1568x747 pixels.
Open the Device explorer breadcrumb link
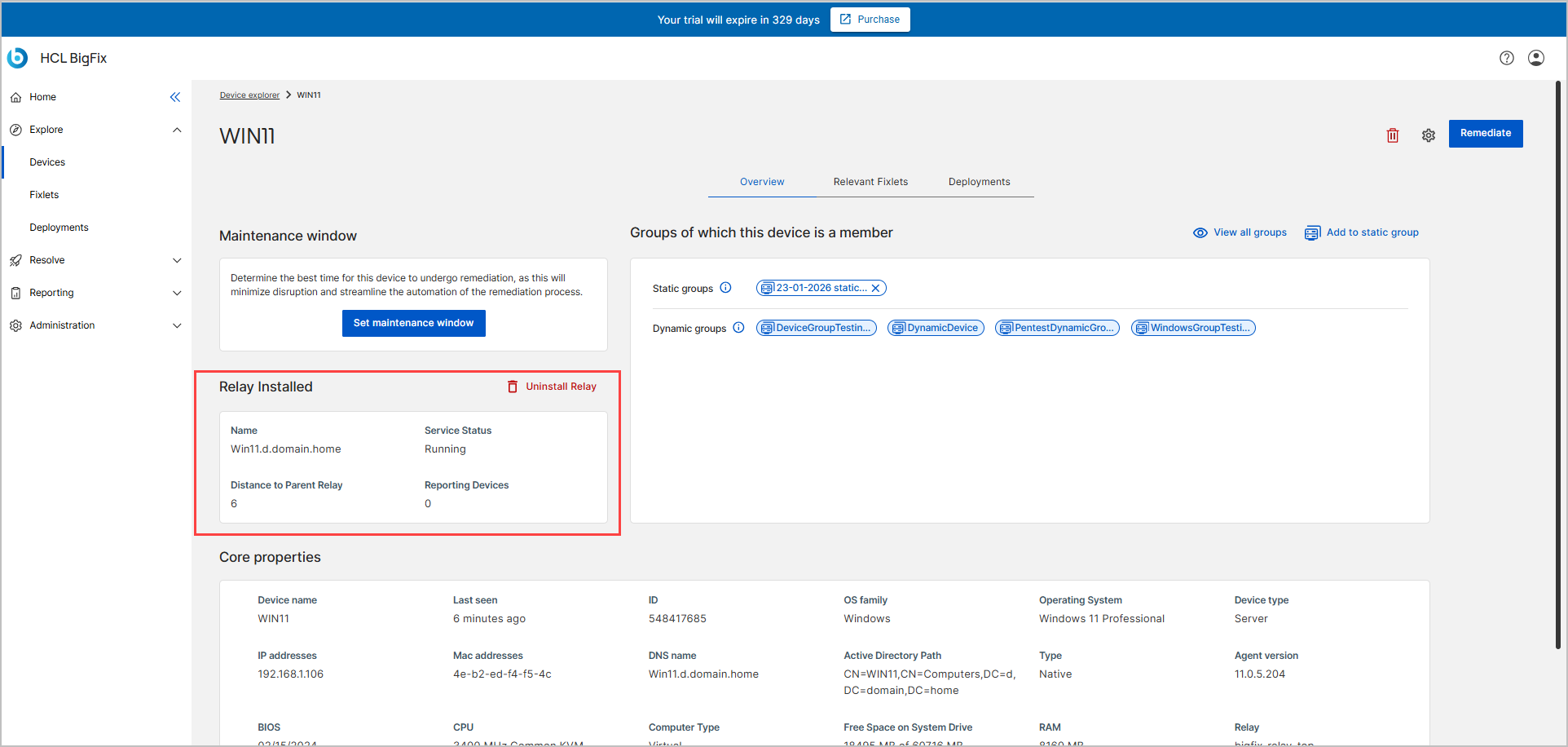pyautogui.click(x=249, y=95)
